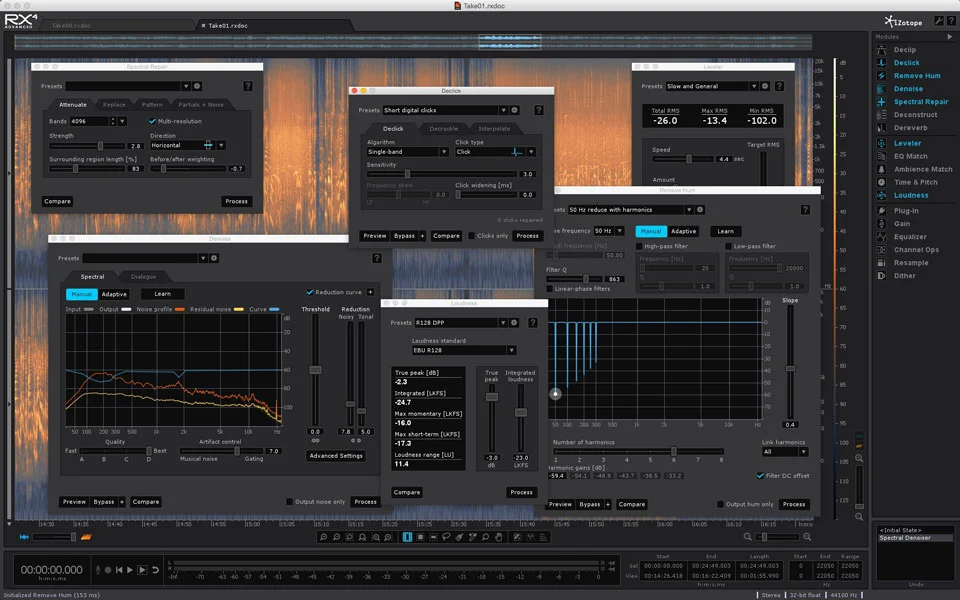Open Remove Hum presets 50 Hz dropdown
This screenshot has width=960, height=600.
click(631, 209)
